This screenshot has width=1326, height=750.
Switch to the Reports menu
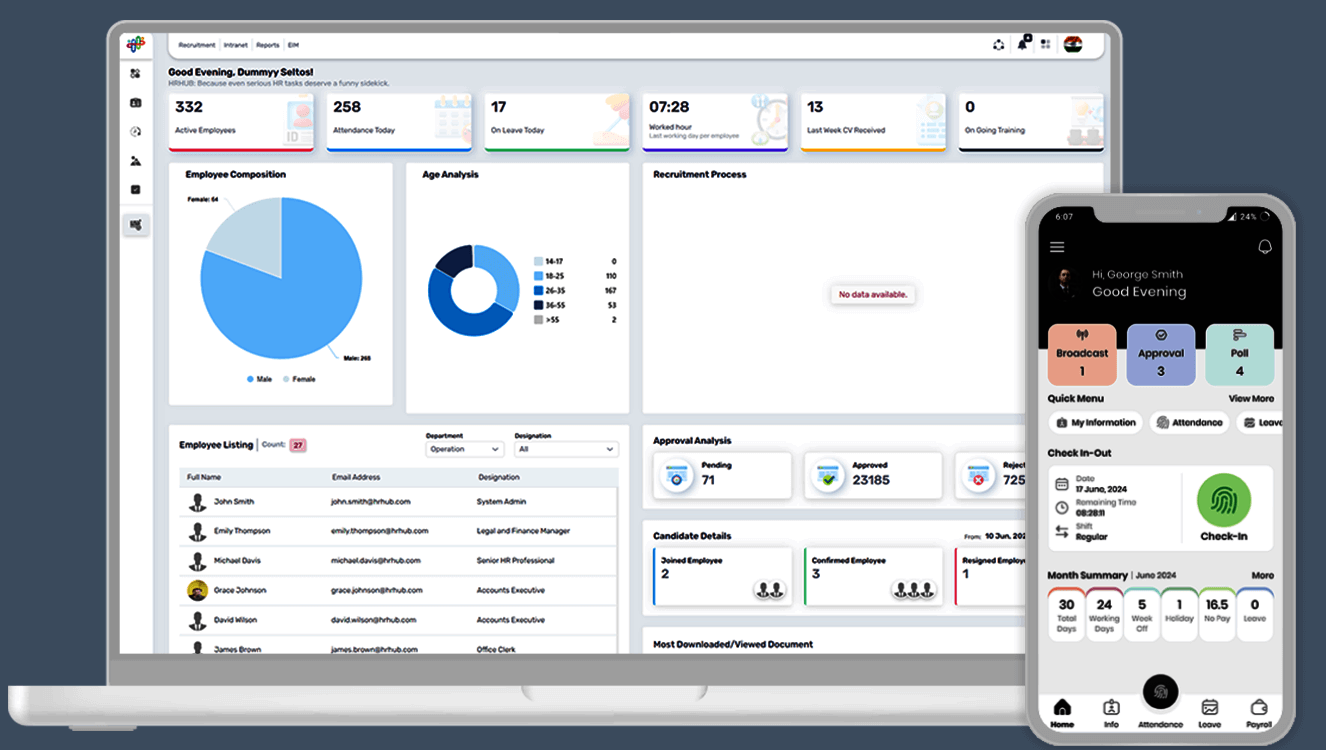tap(267, 45)
